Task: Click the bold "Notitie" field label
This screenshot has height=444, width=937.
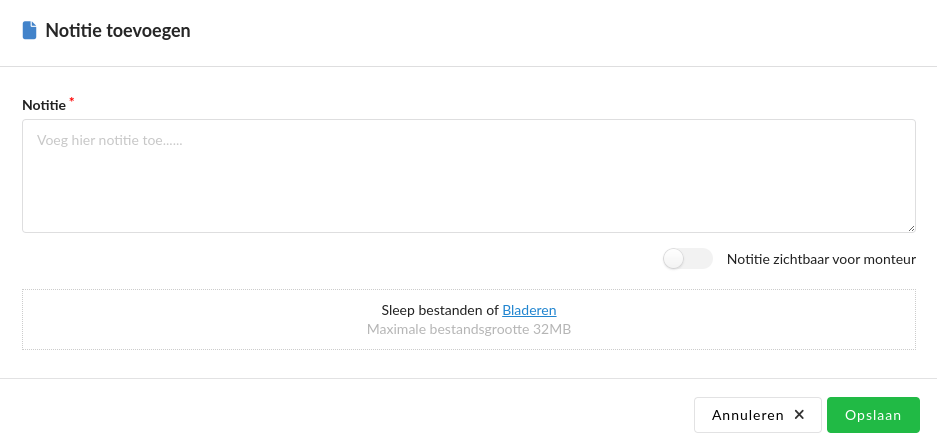Action: tap(44, 104)
